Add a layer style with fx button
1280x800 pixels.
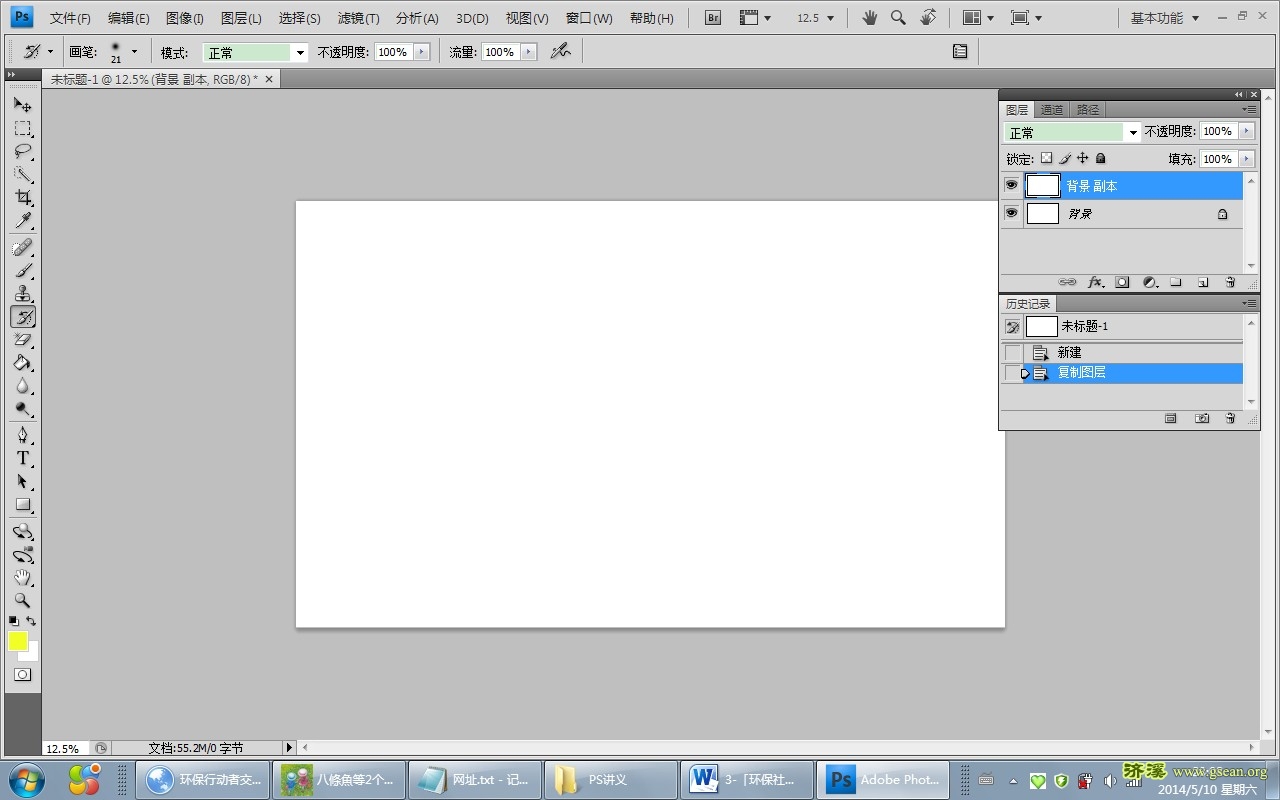coord(1095,283)
